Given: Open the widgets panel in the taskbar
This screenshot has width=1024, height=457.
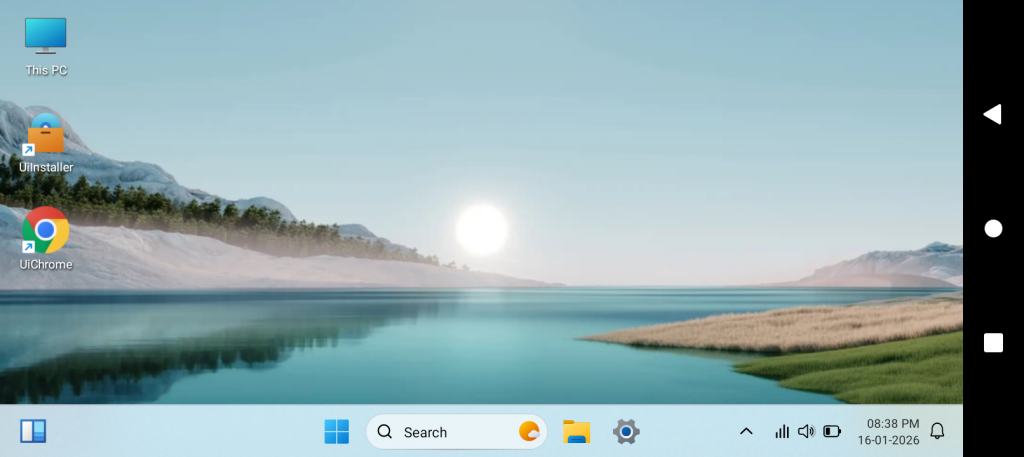Looking at the screenshot, I should tap(33, 431).
